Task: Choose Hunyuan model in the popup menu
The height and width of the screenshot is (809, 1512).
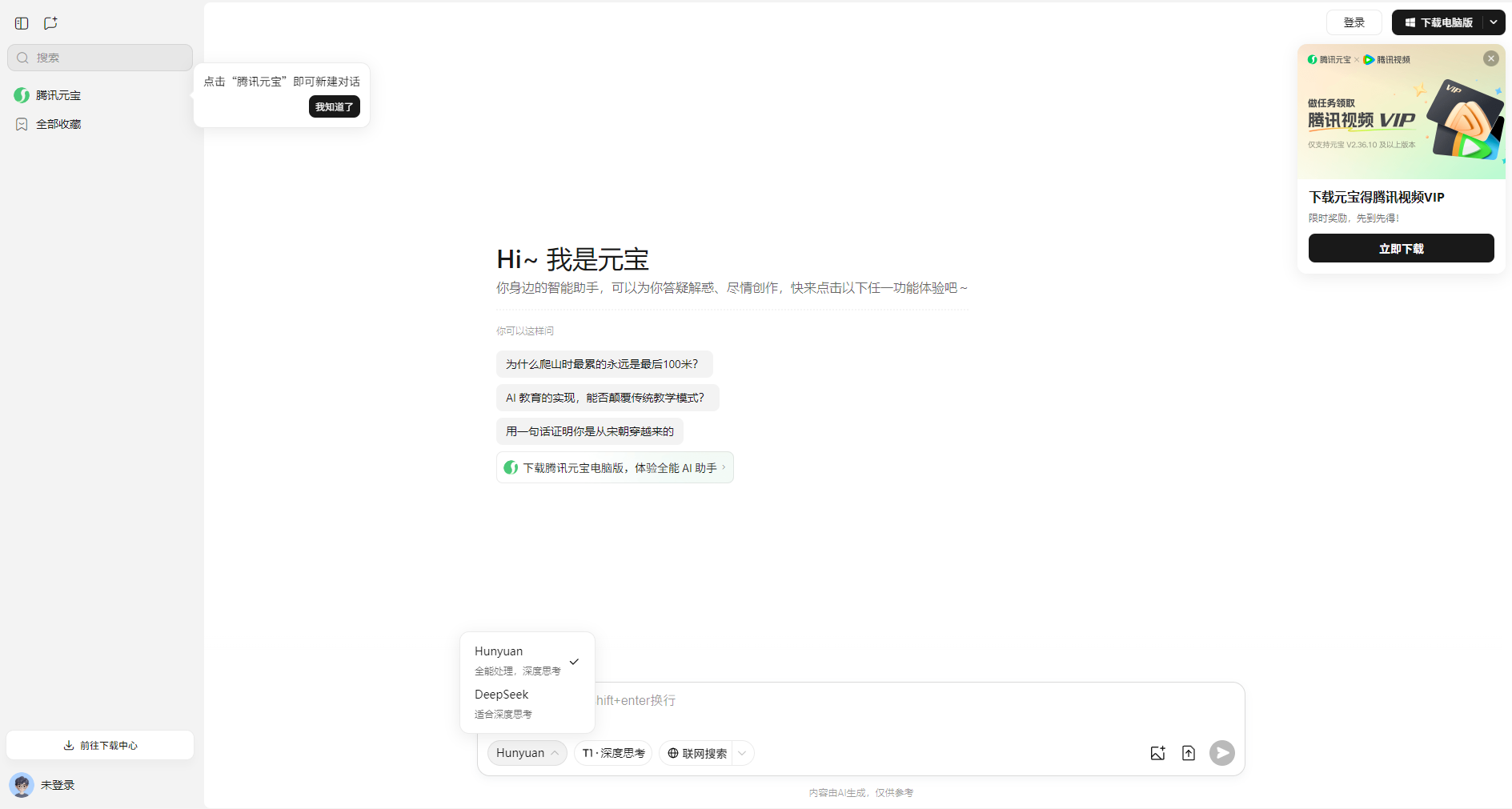Action: click(527, 661)
